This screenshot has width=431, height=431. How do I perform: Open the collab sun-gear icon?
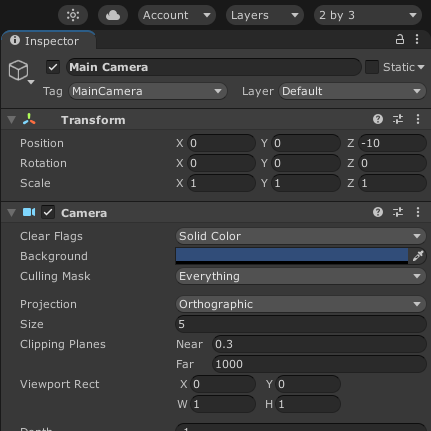point(73,15)
